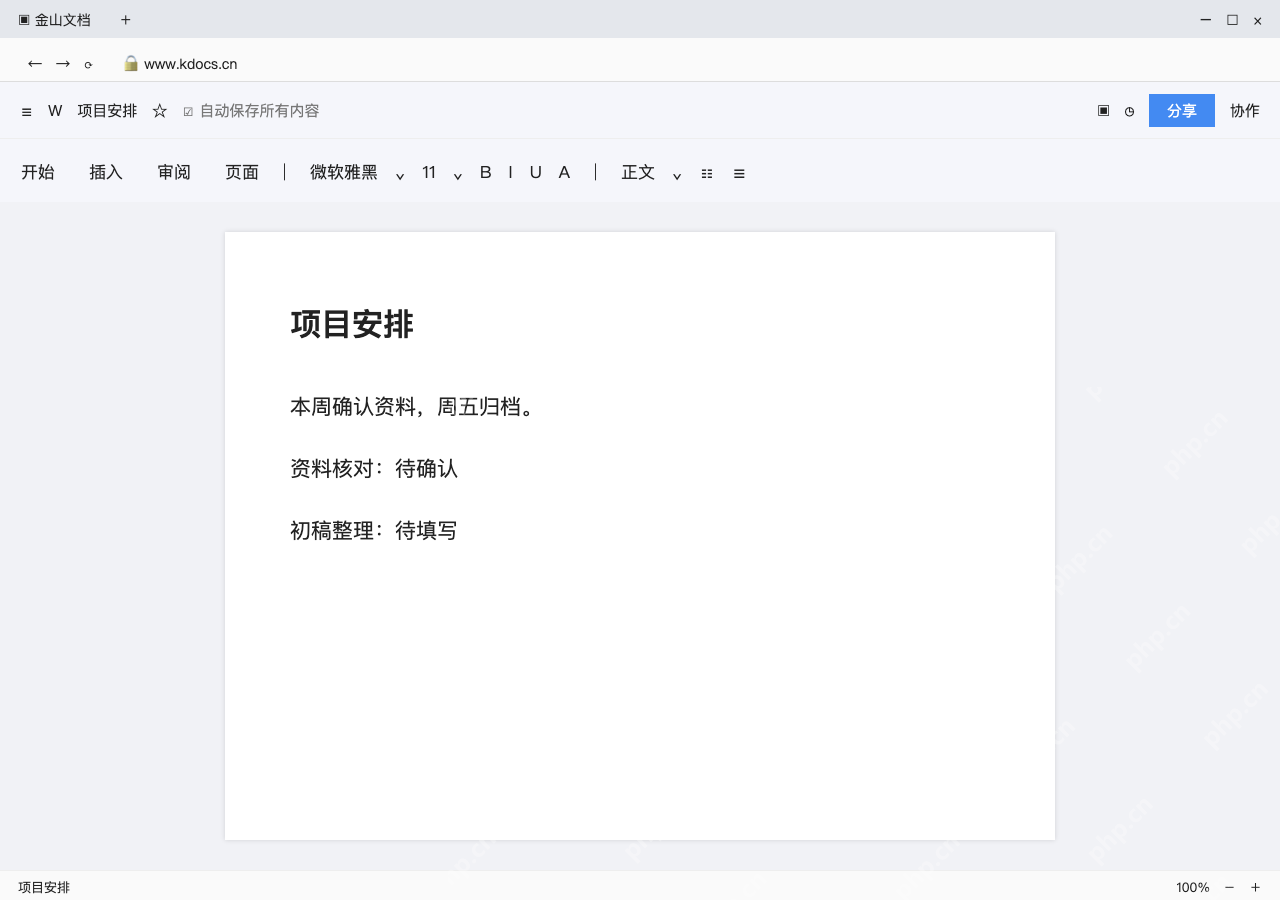The image size is (1280, 900).
Task: Star the document as a favorite
Action: (160, 111)
